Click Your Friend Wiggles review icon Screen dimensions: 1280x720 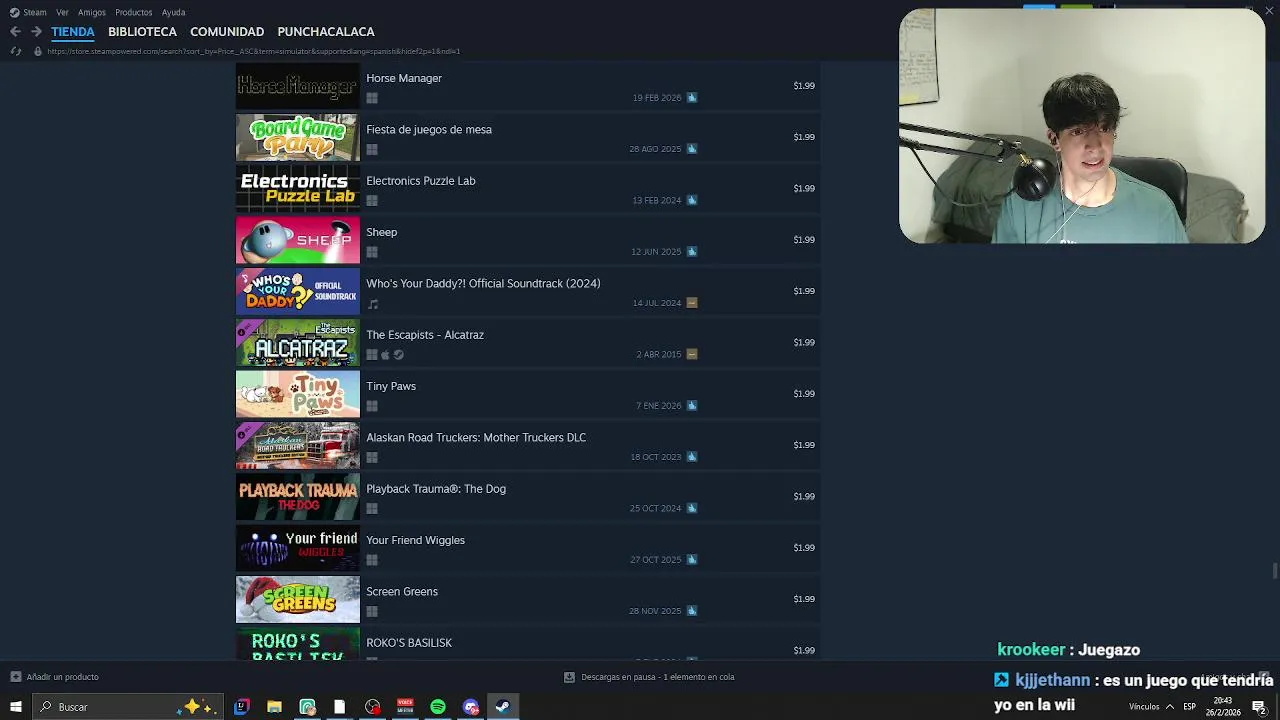692,560
